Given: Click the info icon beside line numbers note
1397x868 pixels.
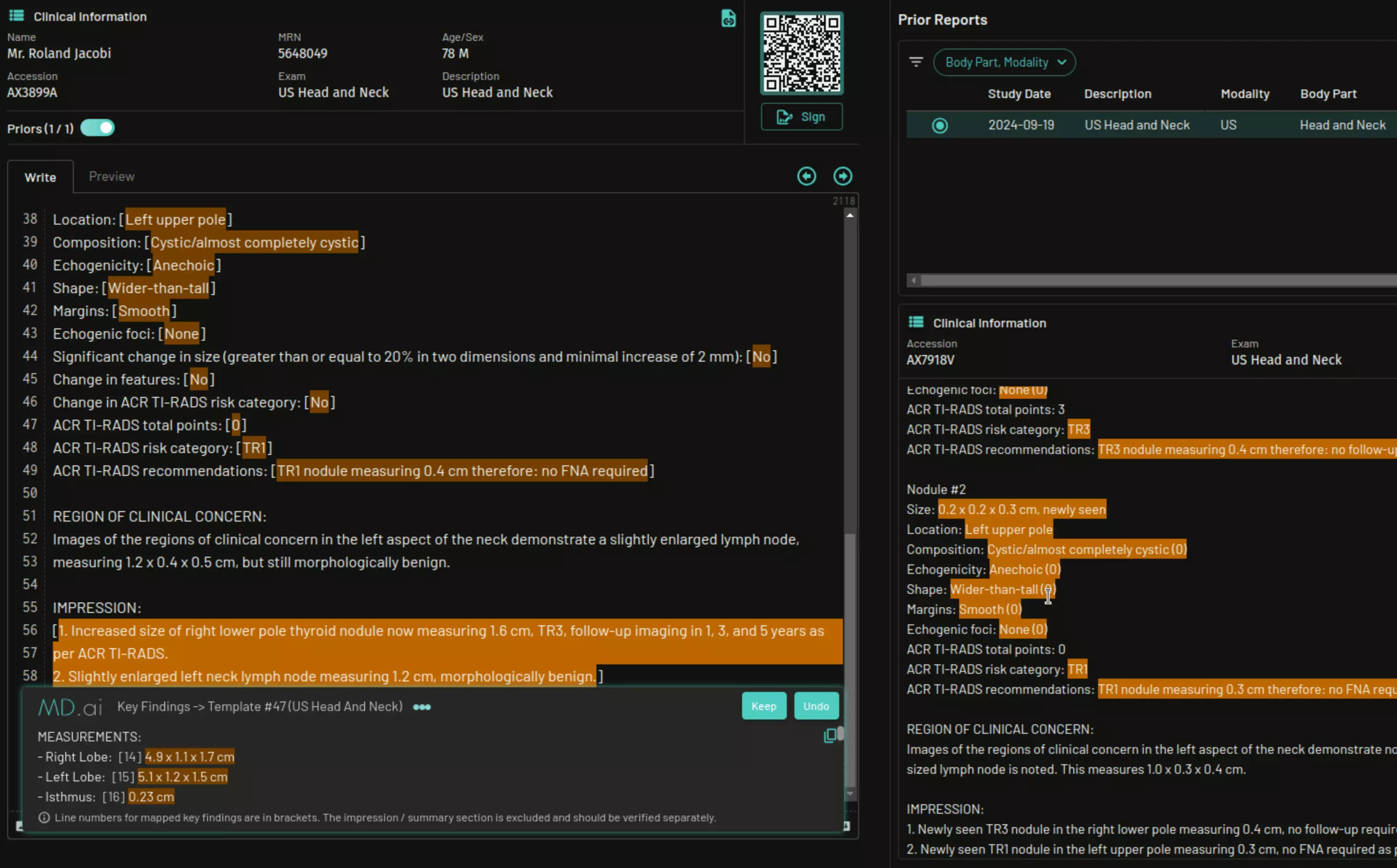Looking at the screenshot, I should click(44, 818).
